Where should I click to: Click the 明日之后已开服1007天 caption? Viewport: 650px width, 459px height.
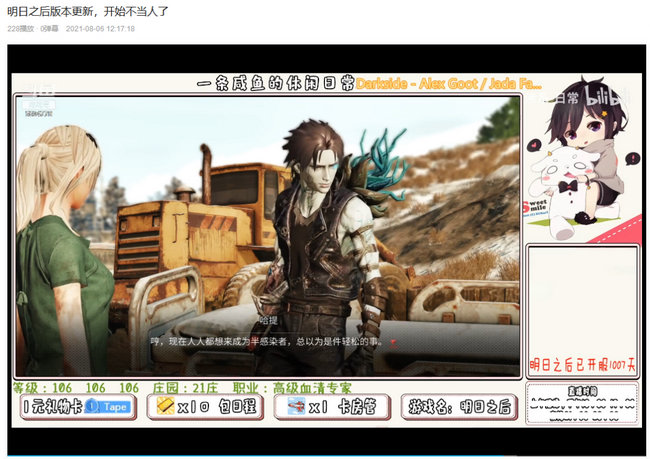(582, 364)
